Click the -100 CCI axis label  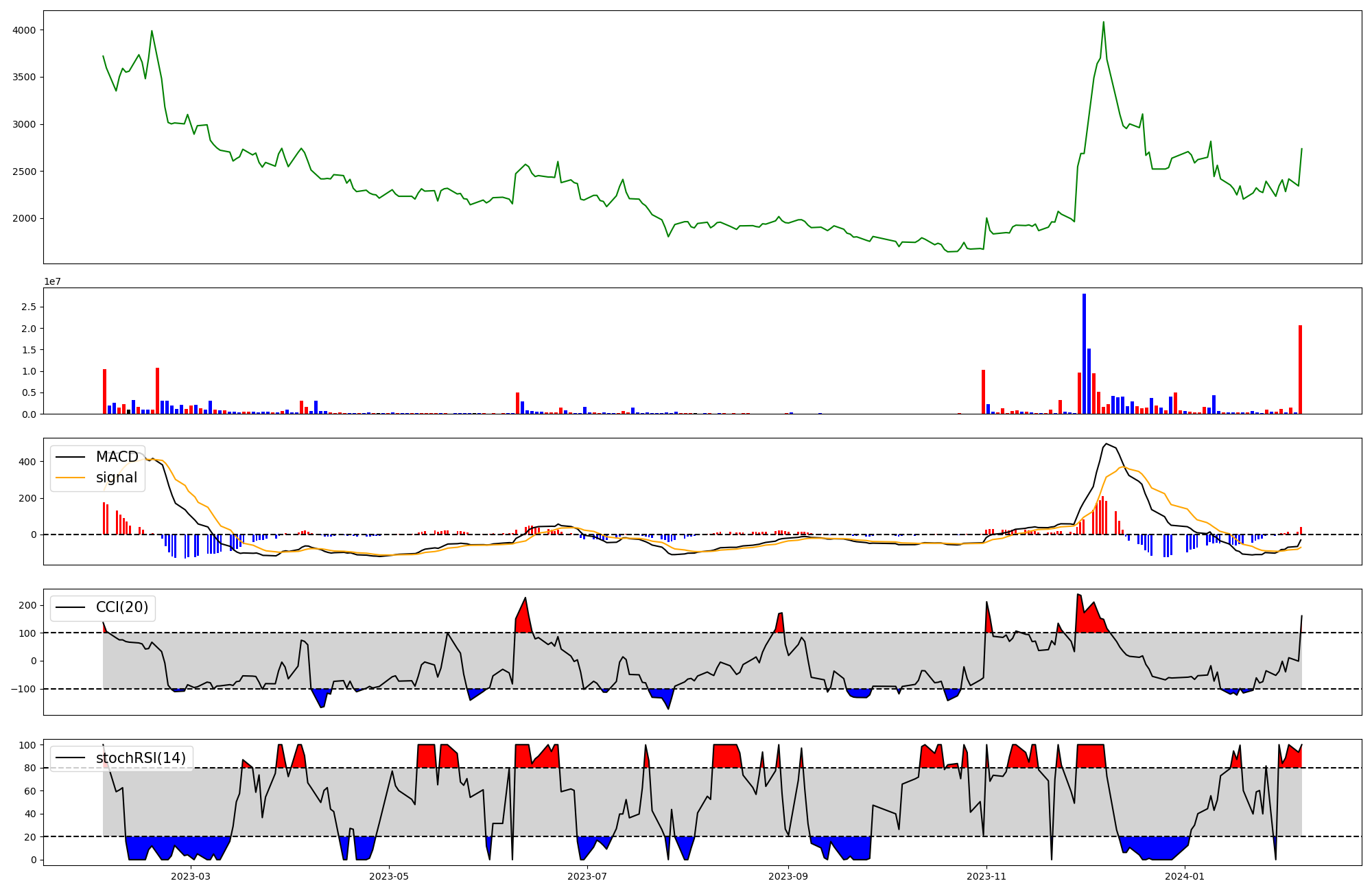[x=24, y=689]
